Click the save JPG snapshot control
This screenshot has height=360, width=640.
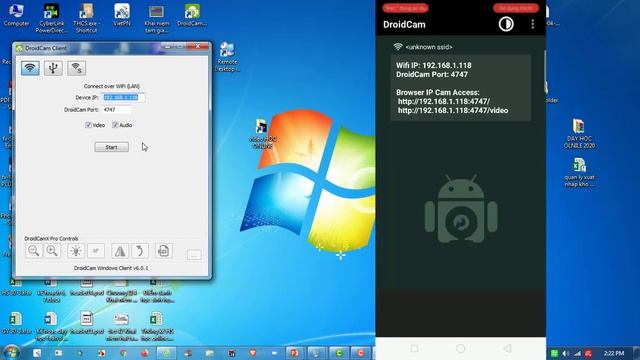pos(164,251)
